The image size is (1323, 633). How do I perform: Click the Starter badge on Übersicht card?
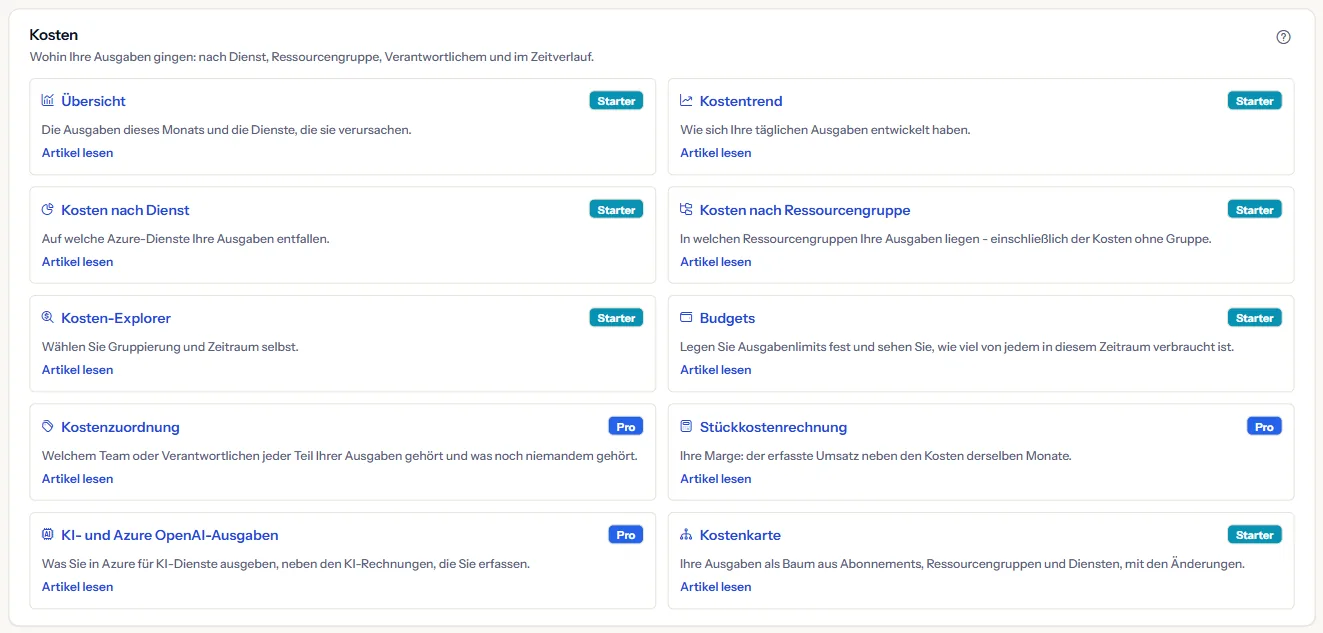click(616, 101)
